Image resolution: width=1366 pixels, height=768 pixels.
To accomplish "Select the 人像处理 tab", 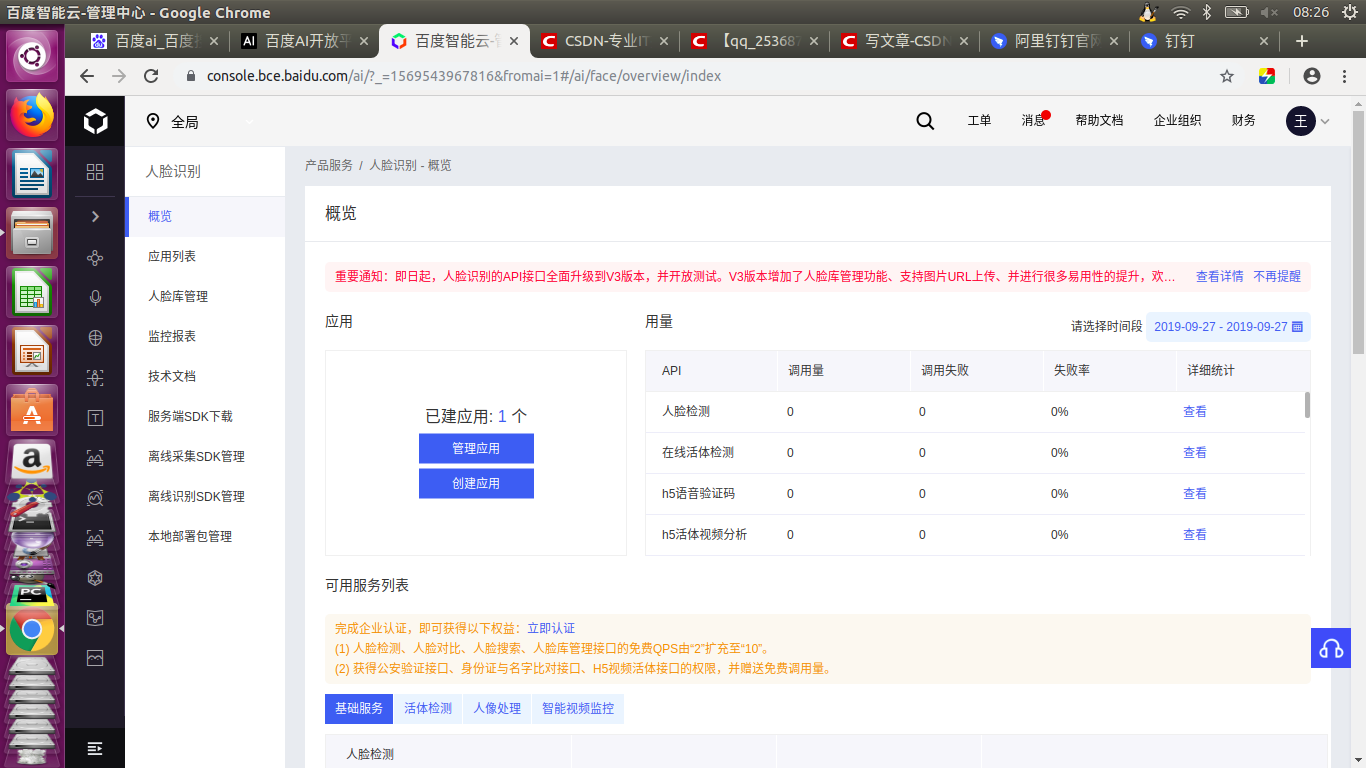I will (497, 708).
